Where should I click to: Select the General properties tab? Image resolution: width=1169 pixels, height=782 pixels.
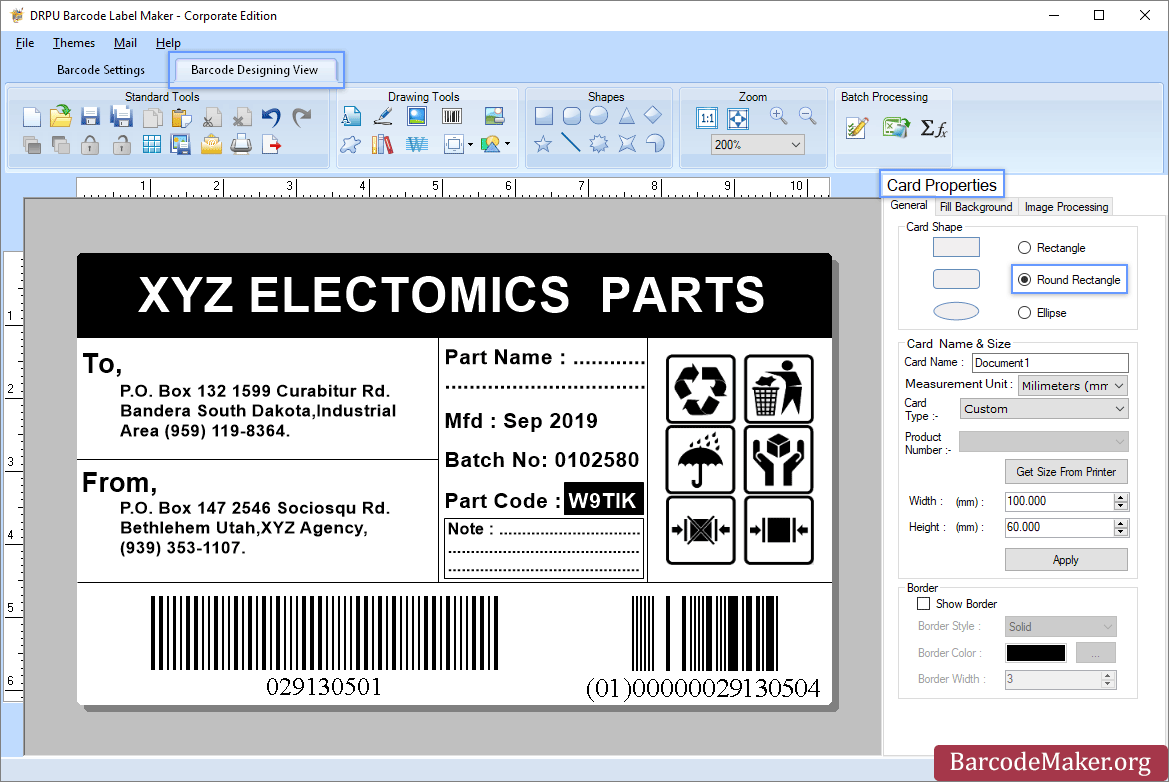coord(909,206)
